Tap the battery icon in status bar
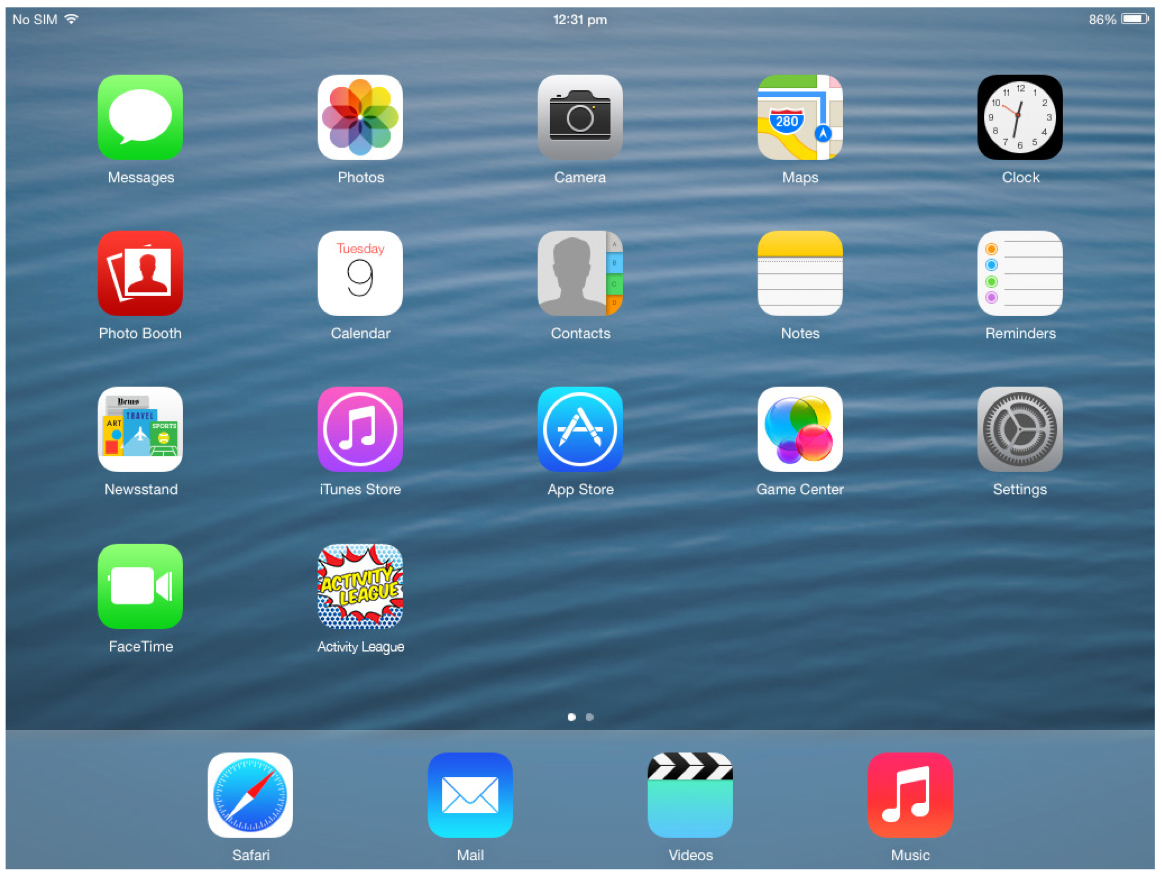1162x876 pixels. (x=1135, y=19)
